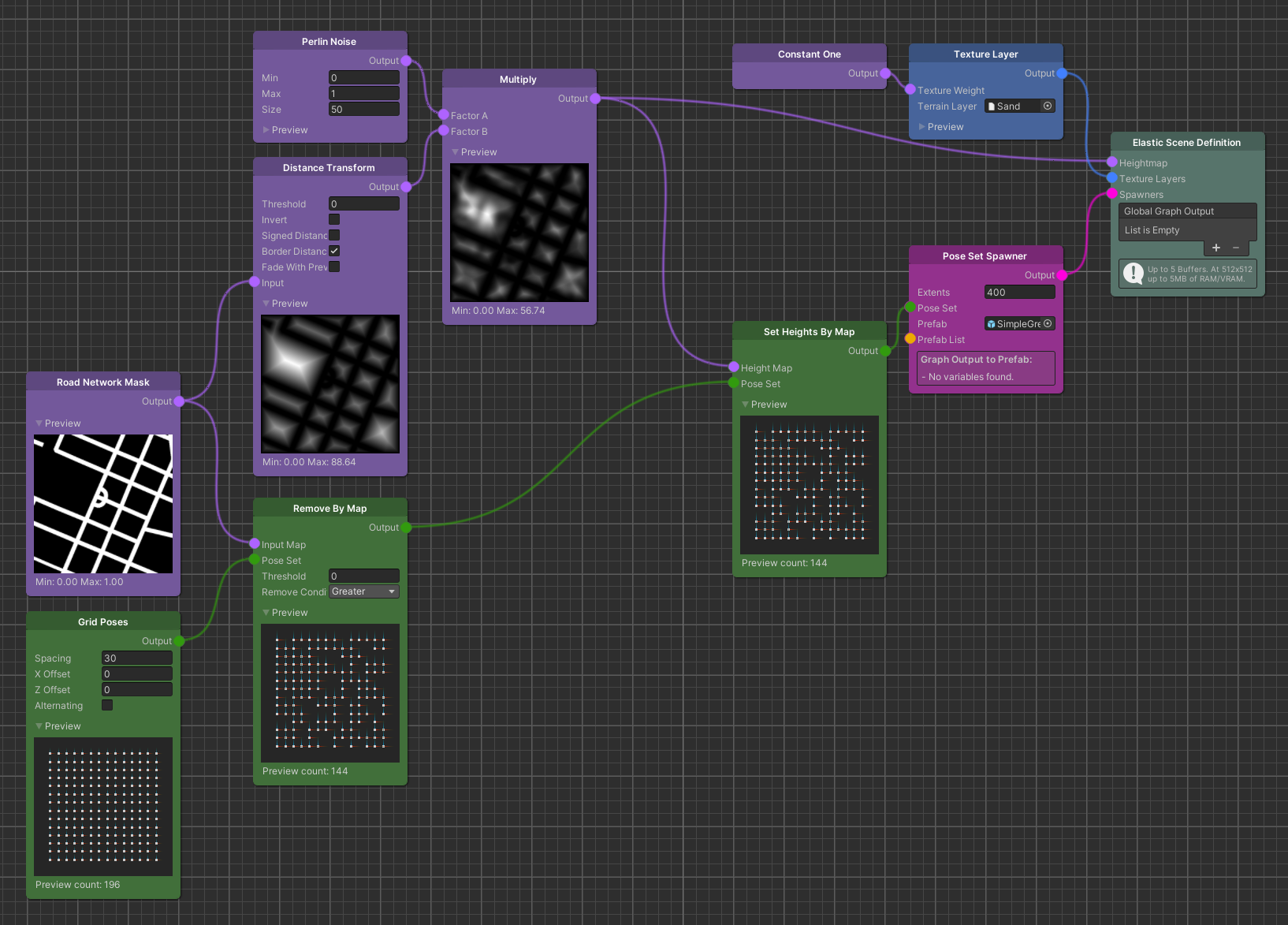Enable the Invert checkbox
1288x925 pixels.
334,219
